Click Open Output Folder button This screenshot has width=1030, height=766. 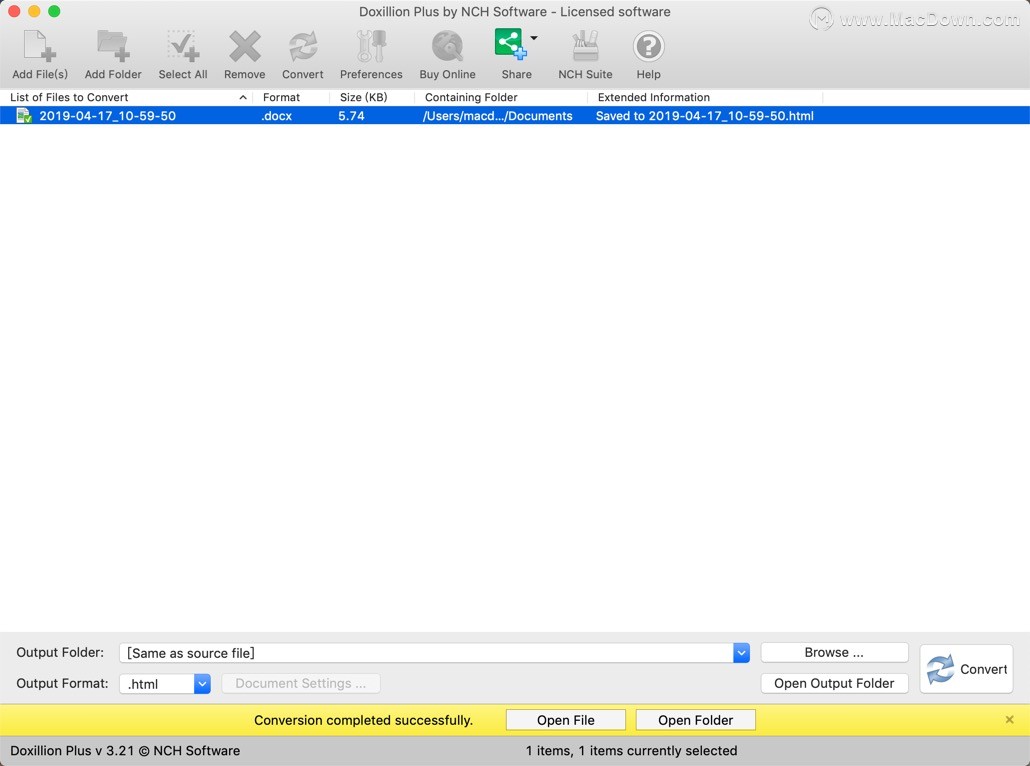(834, 683)
